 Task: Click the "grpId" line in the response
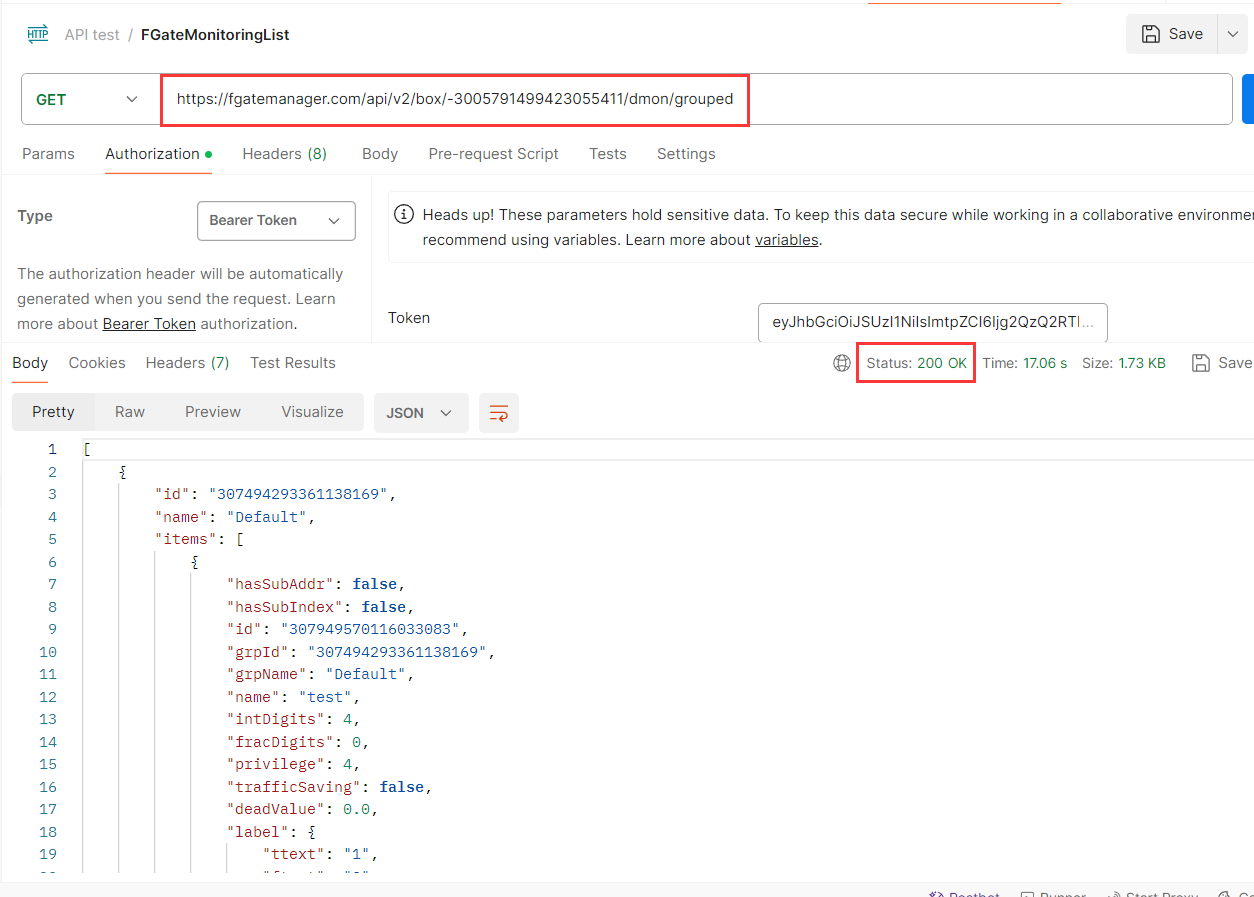tap(361, 652)
